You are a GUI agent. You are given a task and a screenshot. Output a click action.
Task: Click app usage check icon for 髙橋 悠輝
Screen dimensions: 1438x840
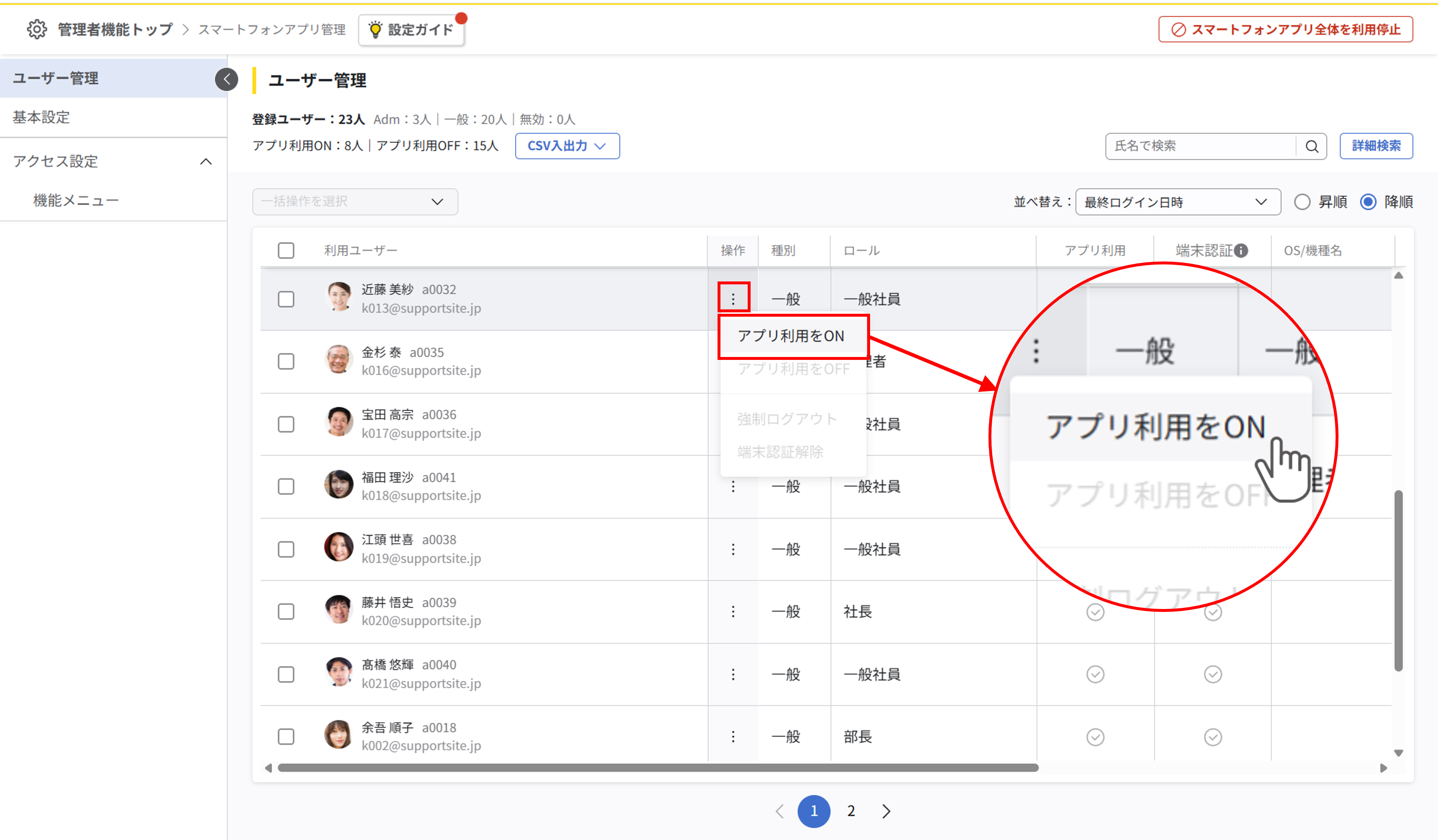[1095, 674]
